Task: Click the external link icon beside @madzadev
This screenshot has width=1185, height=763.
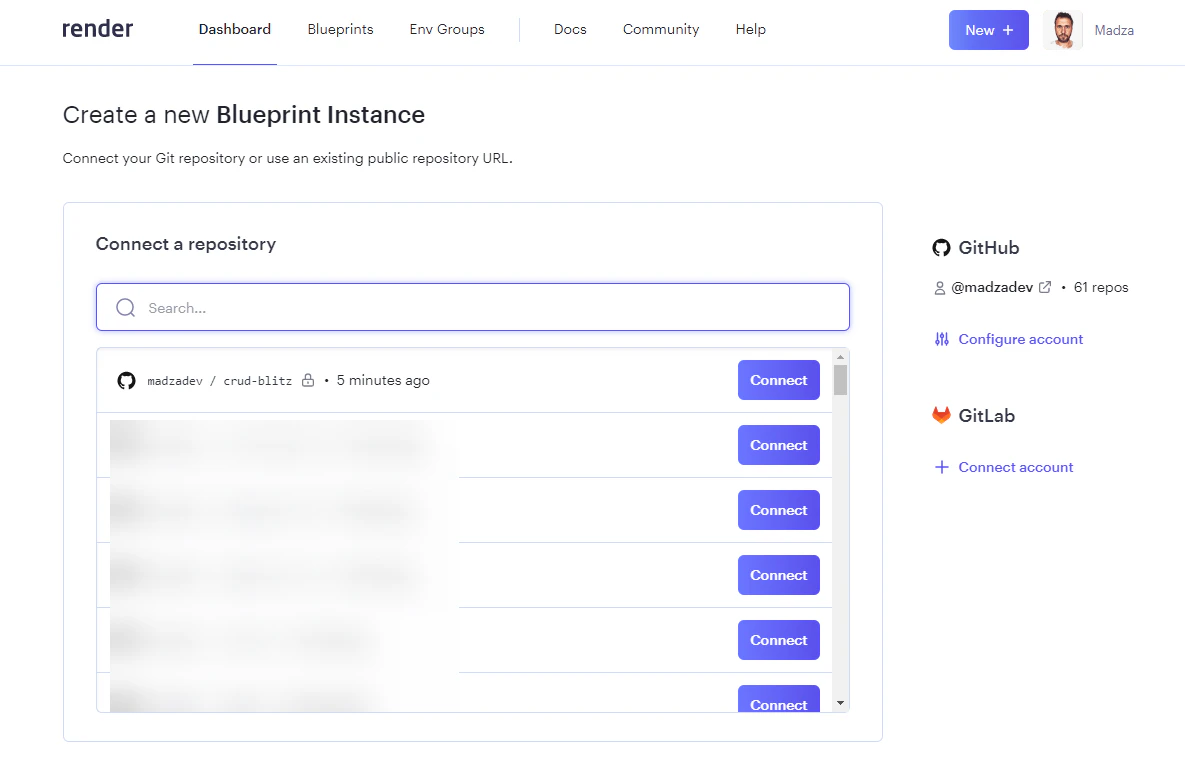Action: 1046,286
